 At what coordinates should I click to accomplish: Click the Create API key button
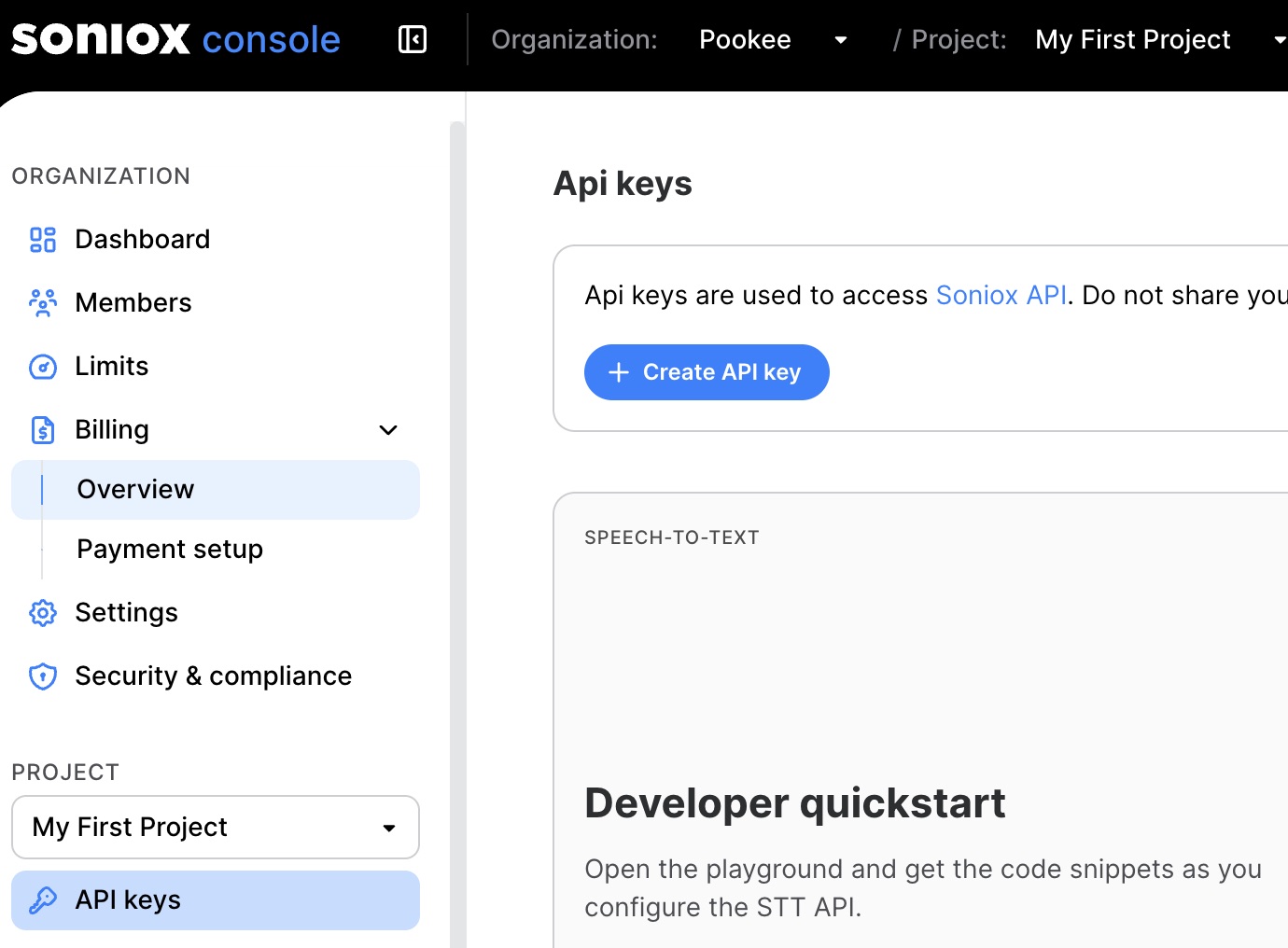[x=707, y=372]
